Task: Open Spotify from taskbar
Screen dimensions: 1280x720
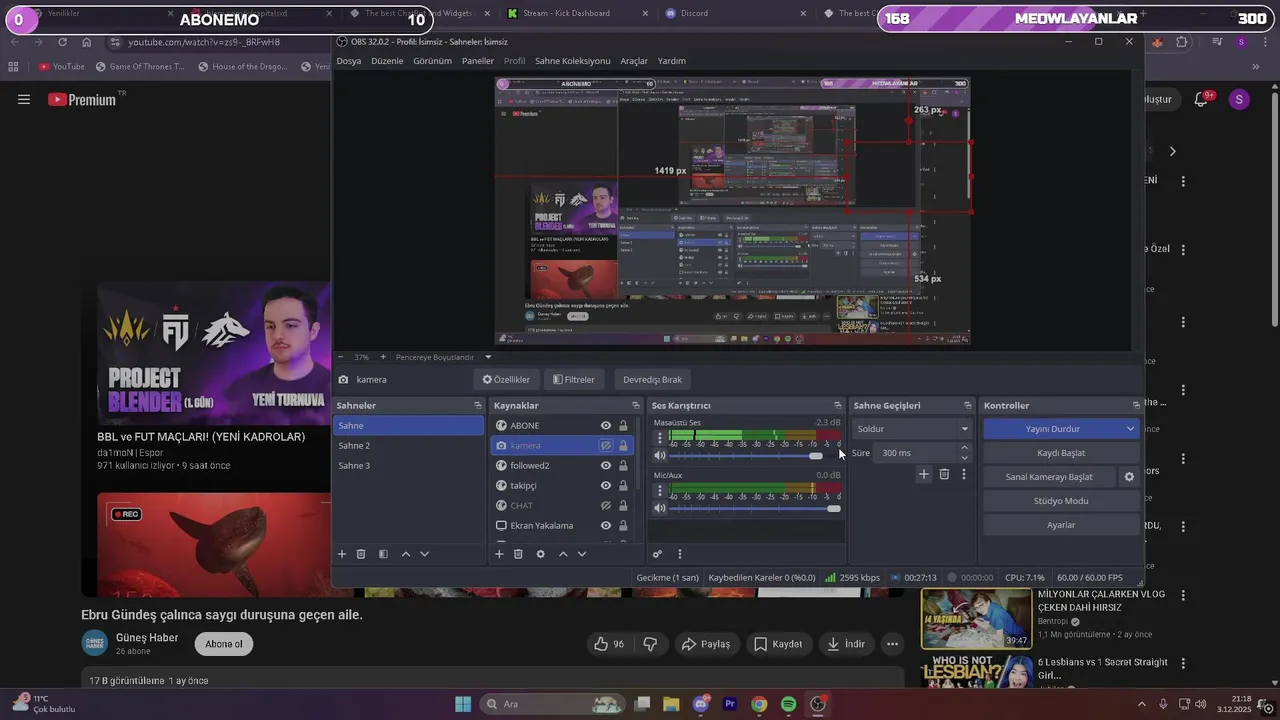Action: tap(788, 704)
